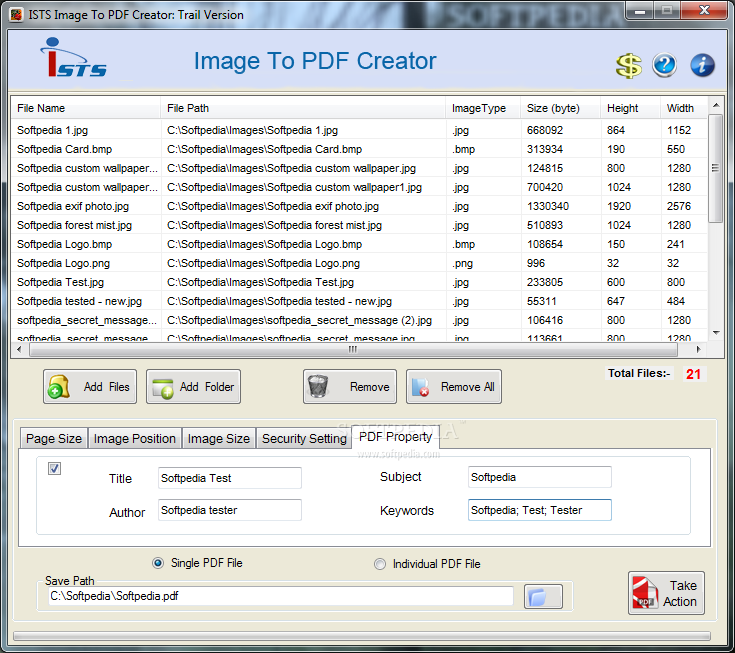Click the total files count 21
The height and width of the screenshot is (653, 735).
[x=693, y=374]
